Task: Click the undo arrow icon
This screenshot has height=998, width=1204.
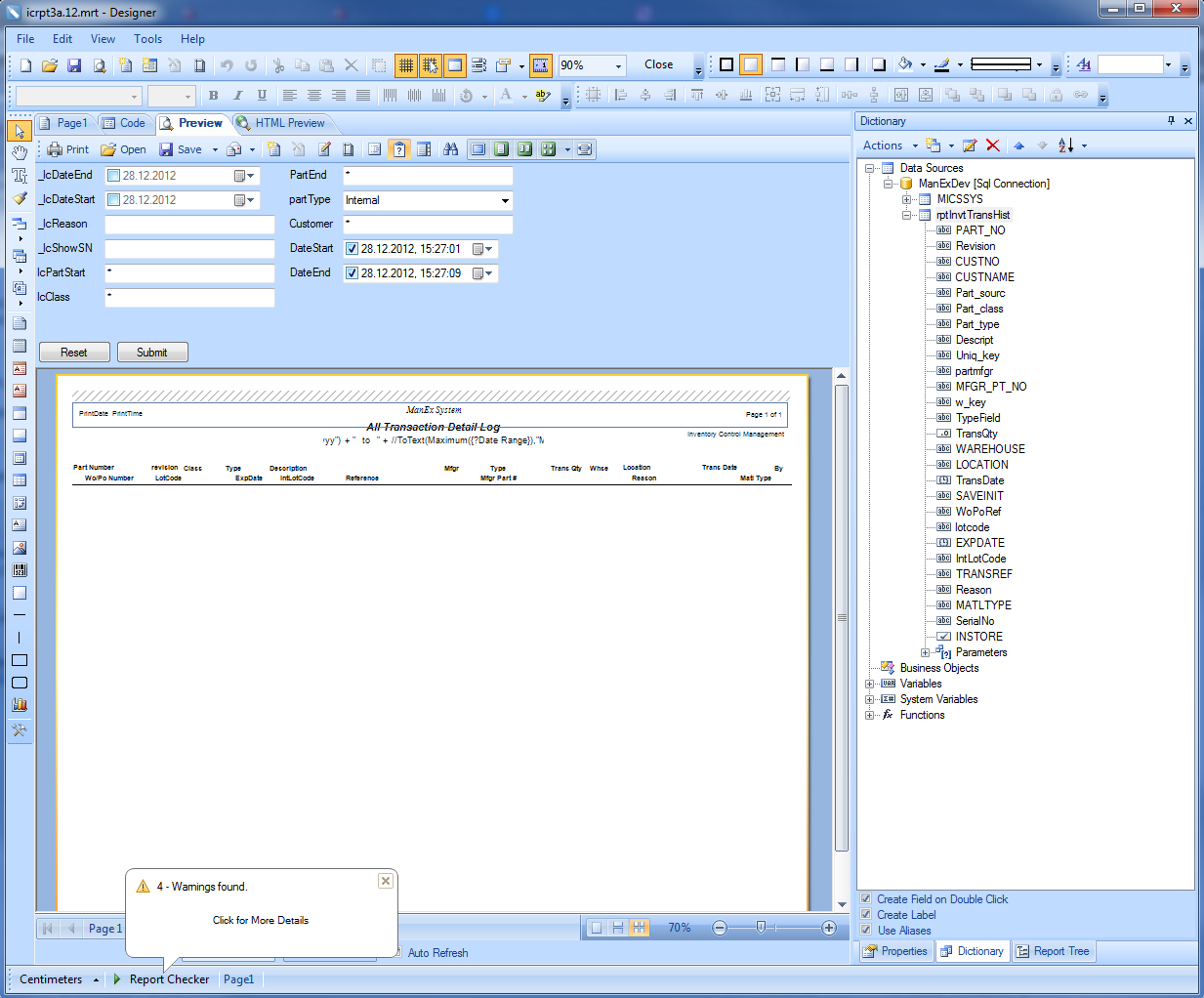Action: pyautogui.click(x=227, y=65)
